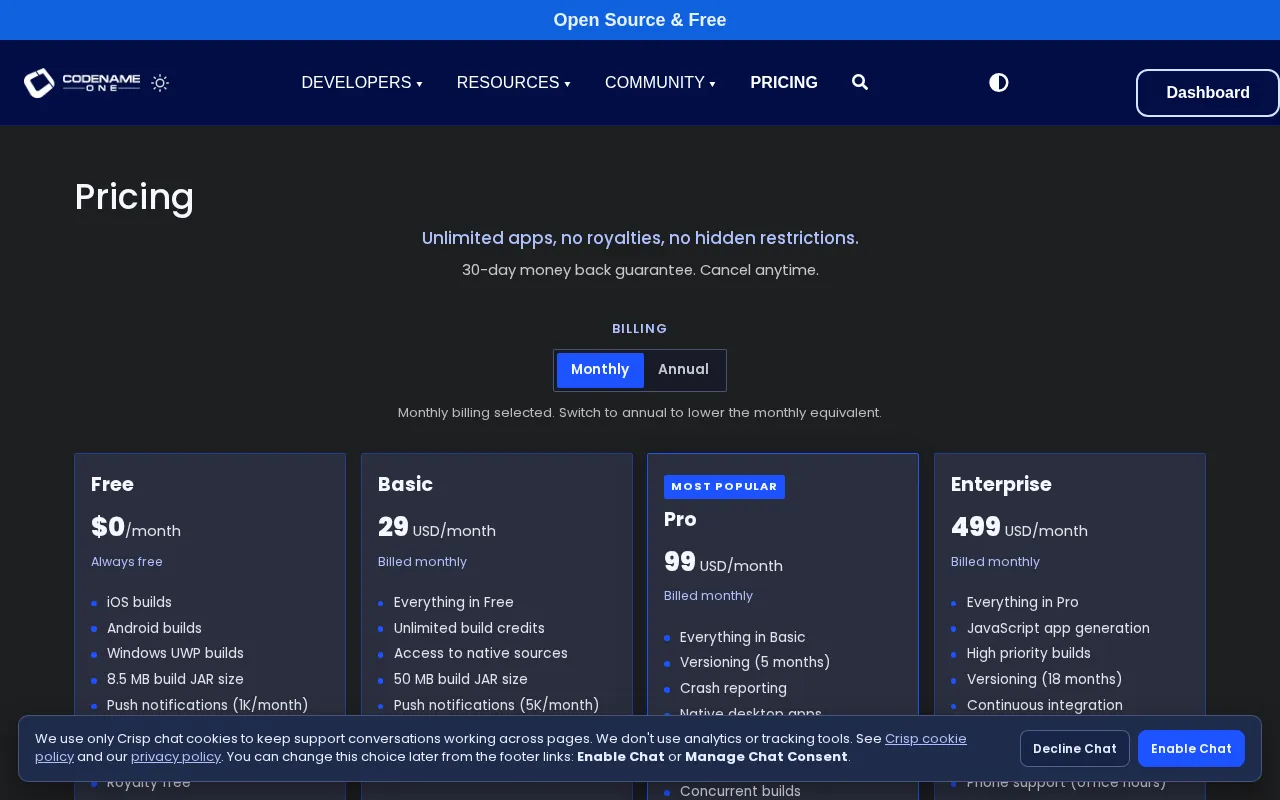Click Enable Chat button
Image resolution: width=1280 pixels, height=800 pixels.
tap(1191, 749)
